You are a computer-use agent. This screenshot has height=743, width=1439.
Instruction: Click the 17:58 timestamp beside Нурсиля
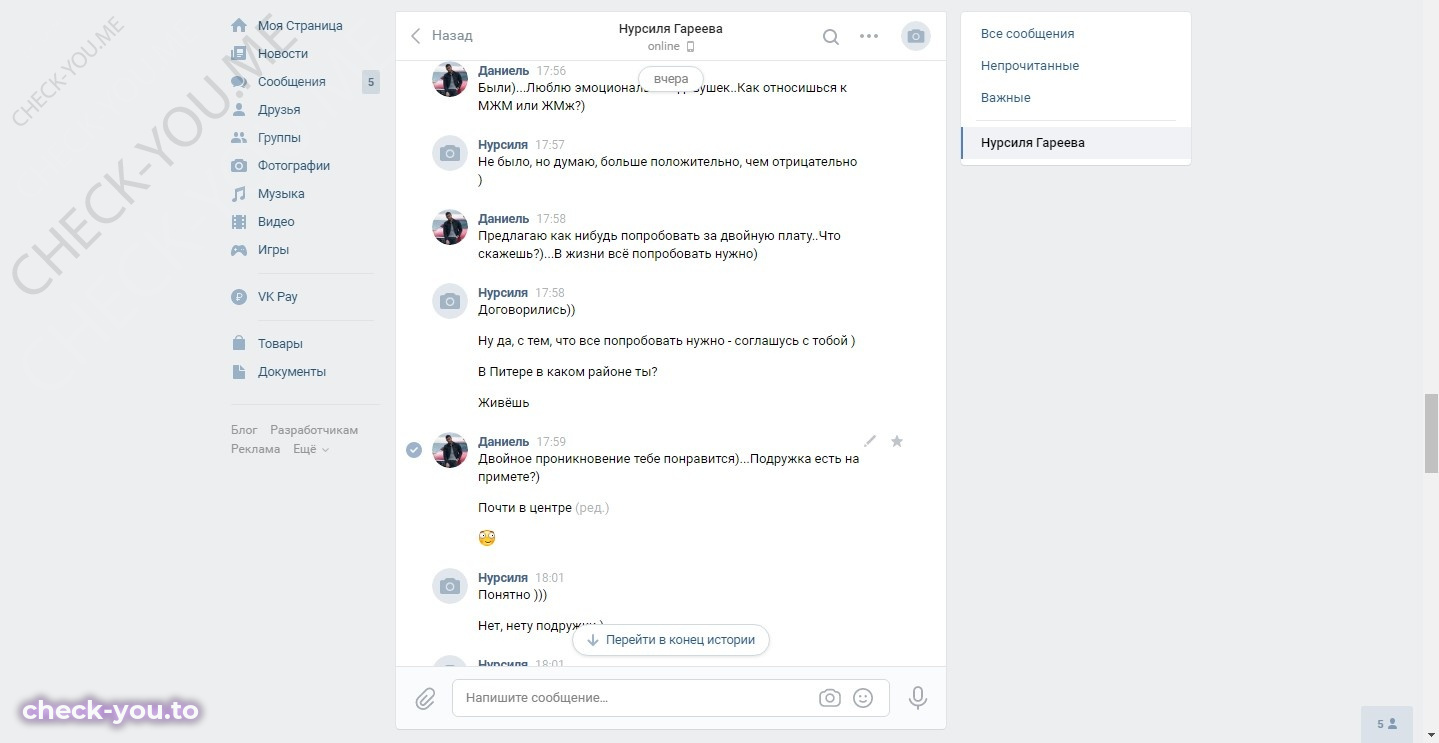coord(550,293)
